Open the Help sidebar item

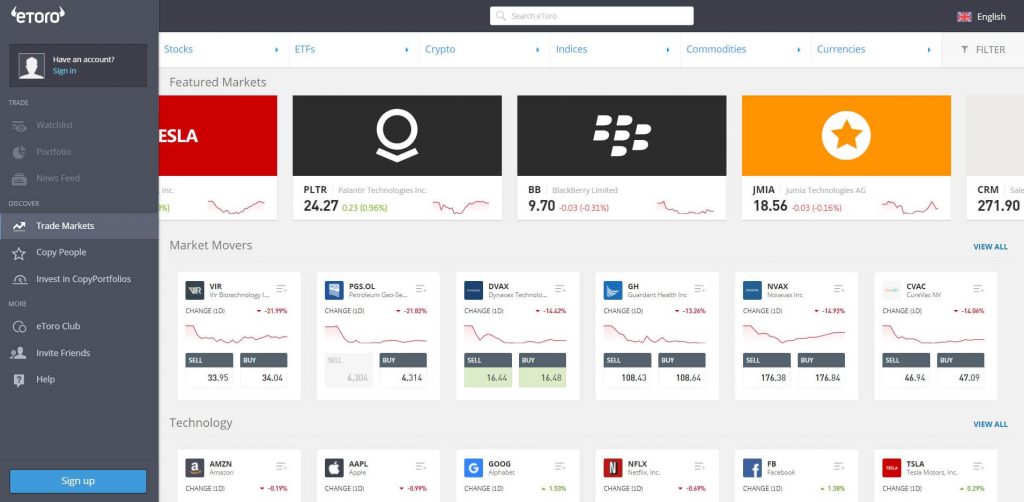[x=45, y=380]
